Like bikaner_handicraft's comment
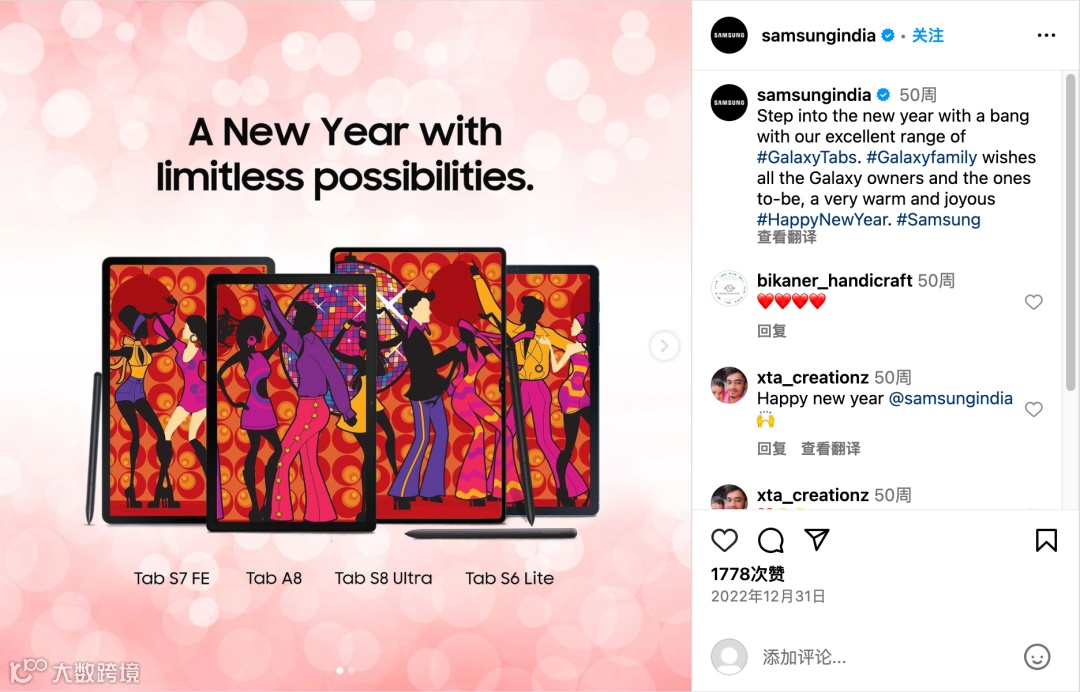Image resolution: width=1080 pixels, height=692 pixels. 1033,302
